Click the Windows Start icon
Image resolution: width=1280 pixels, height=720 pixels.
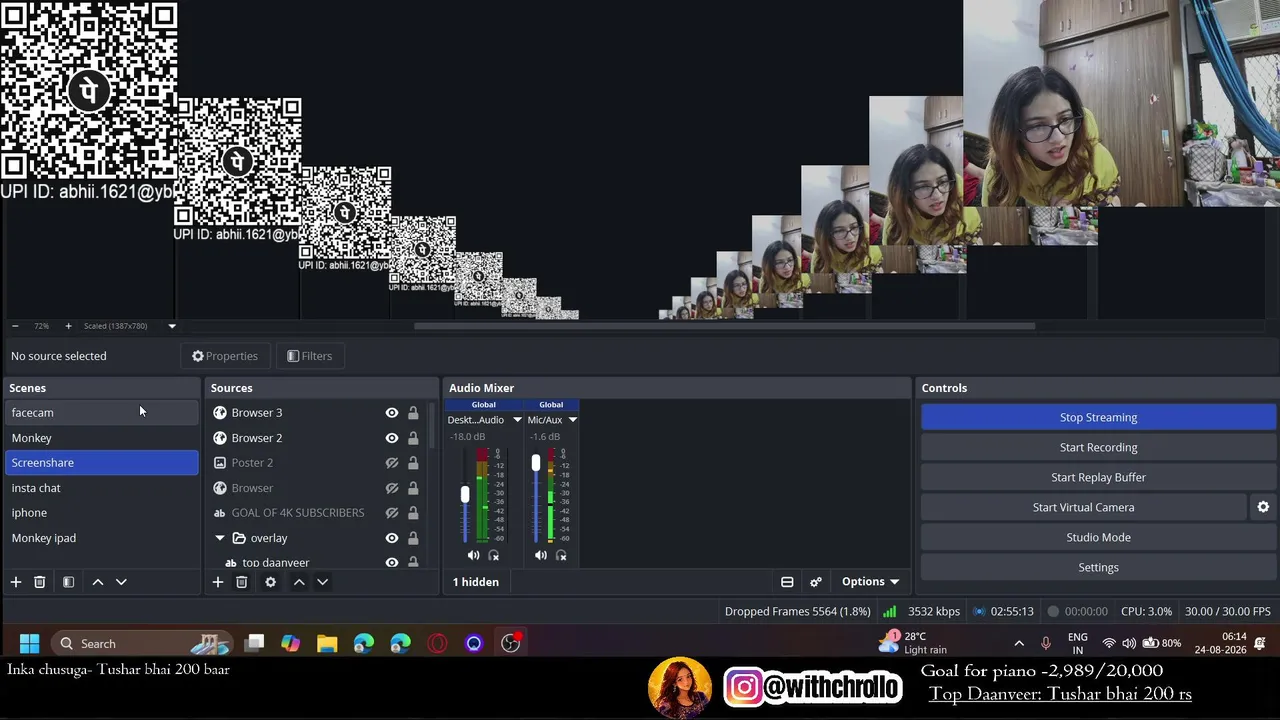29,643
